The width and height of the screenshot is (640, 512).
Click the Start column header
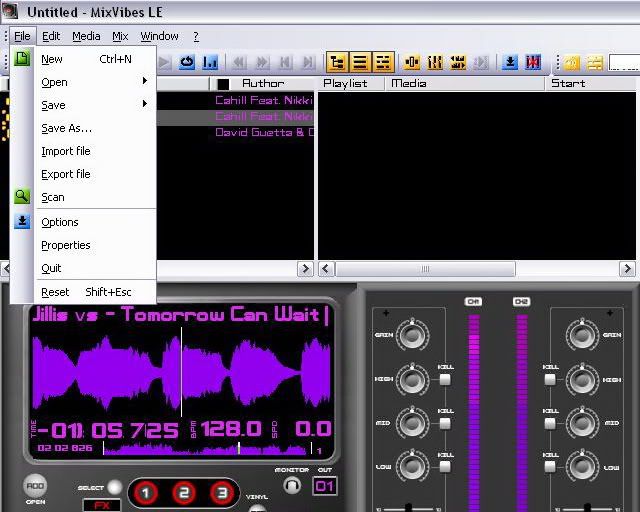click(x=591, y=83)
